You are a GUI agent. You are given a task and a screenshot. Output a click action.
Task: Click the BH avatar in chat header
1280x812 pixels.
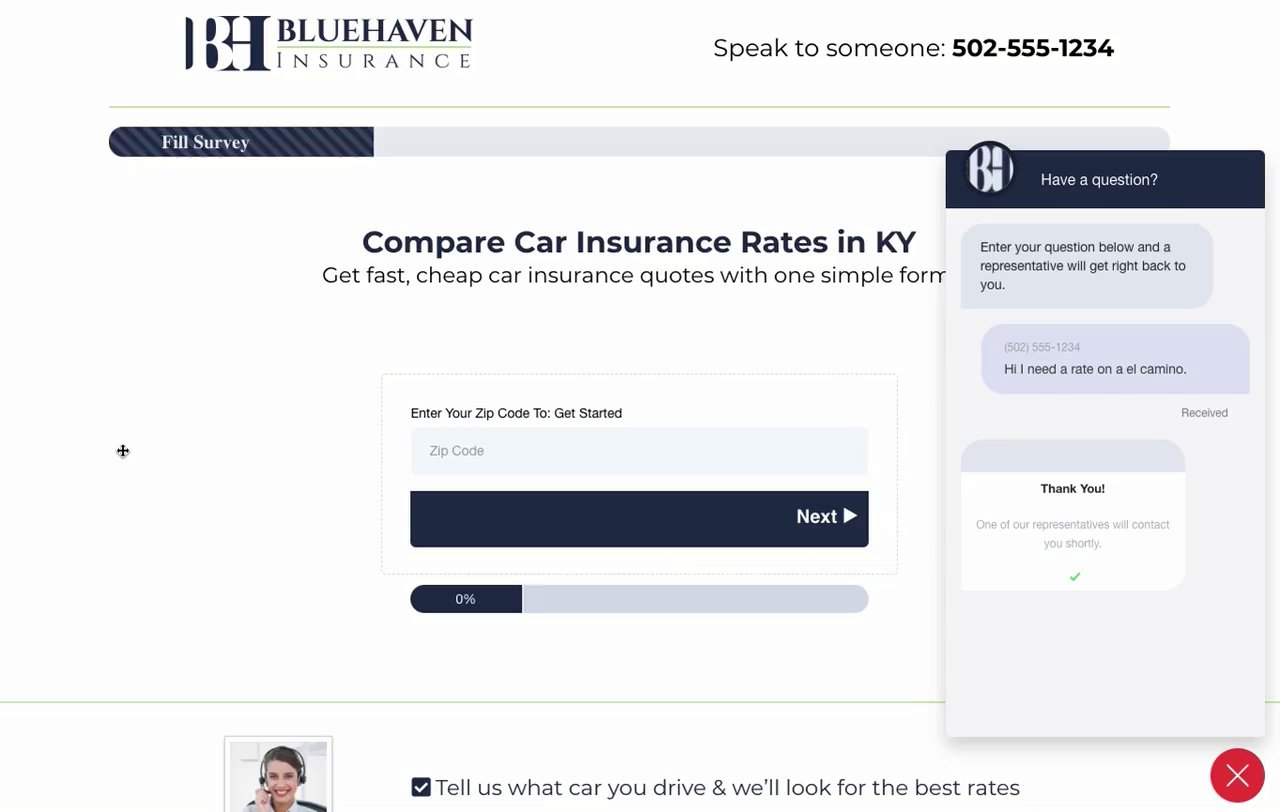point(989,169)
